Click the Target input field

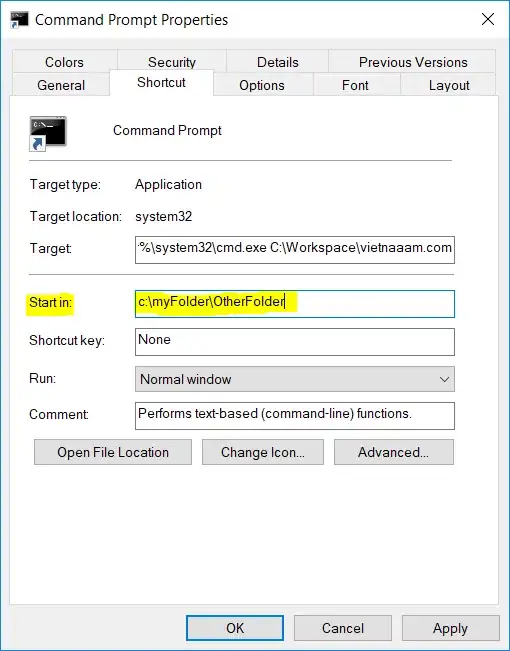(x=295, y=250)
